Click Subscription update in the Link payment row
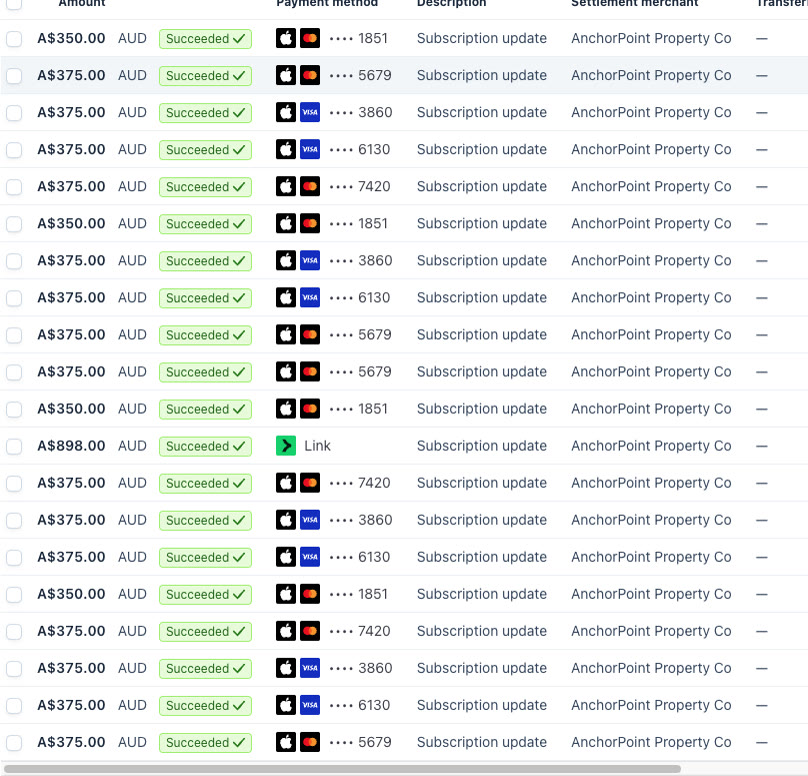Image resolution: width=808 pixels, height=776 pixels. (481, 446)
